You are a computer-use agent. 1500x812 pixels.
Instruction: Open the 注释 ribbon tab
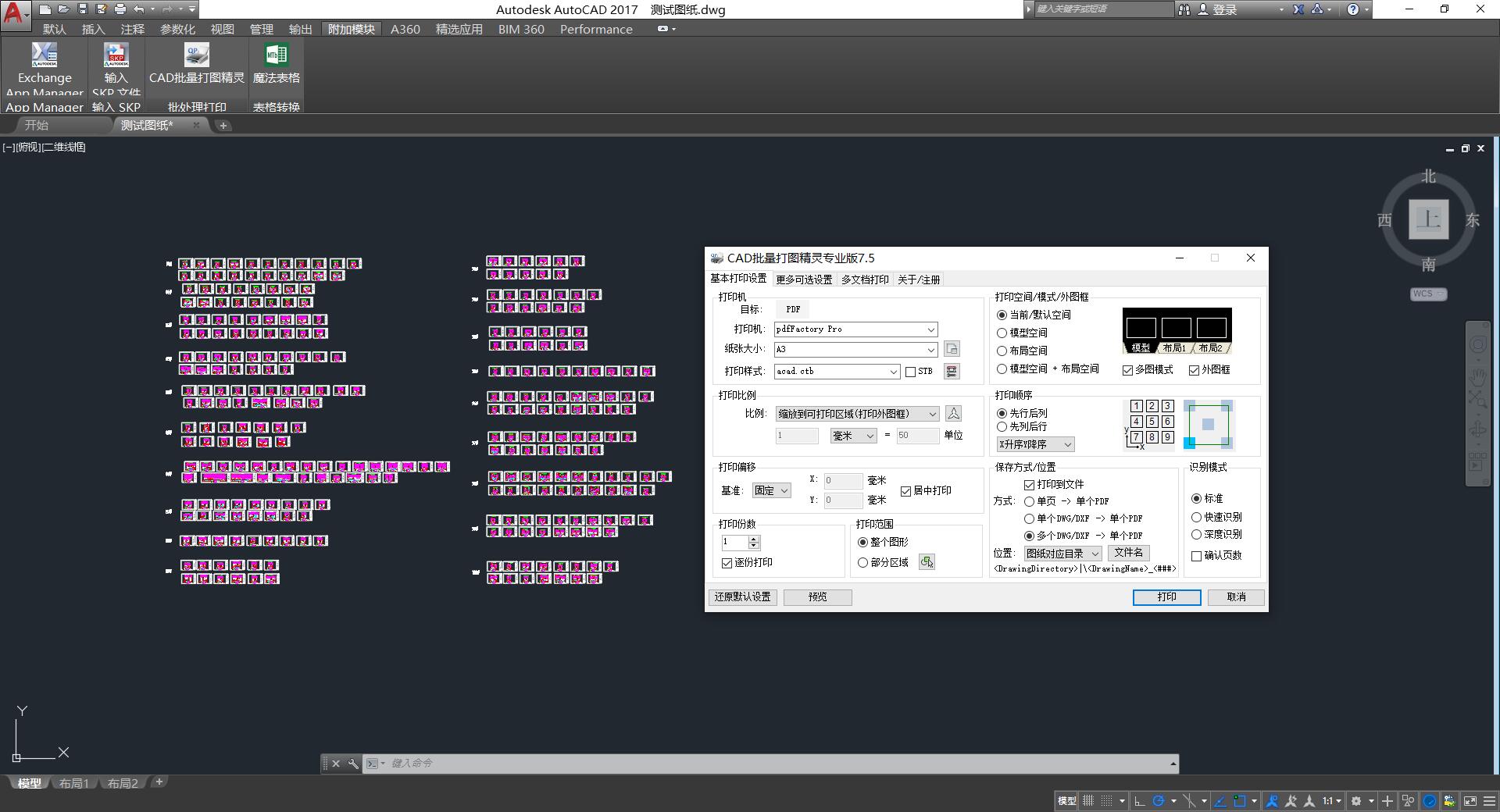click(x=132, y=29)
